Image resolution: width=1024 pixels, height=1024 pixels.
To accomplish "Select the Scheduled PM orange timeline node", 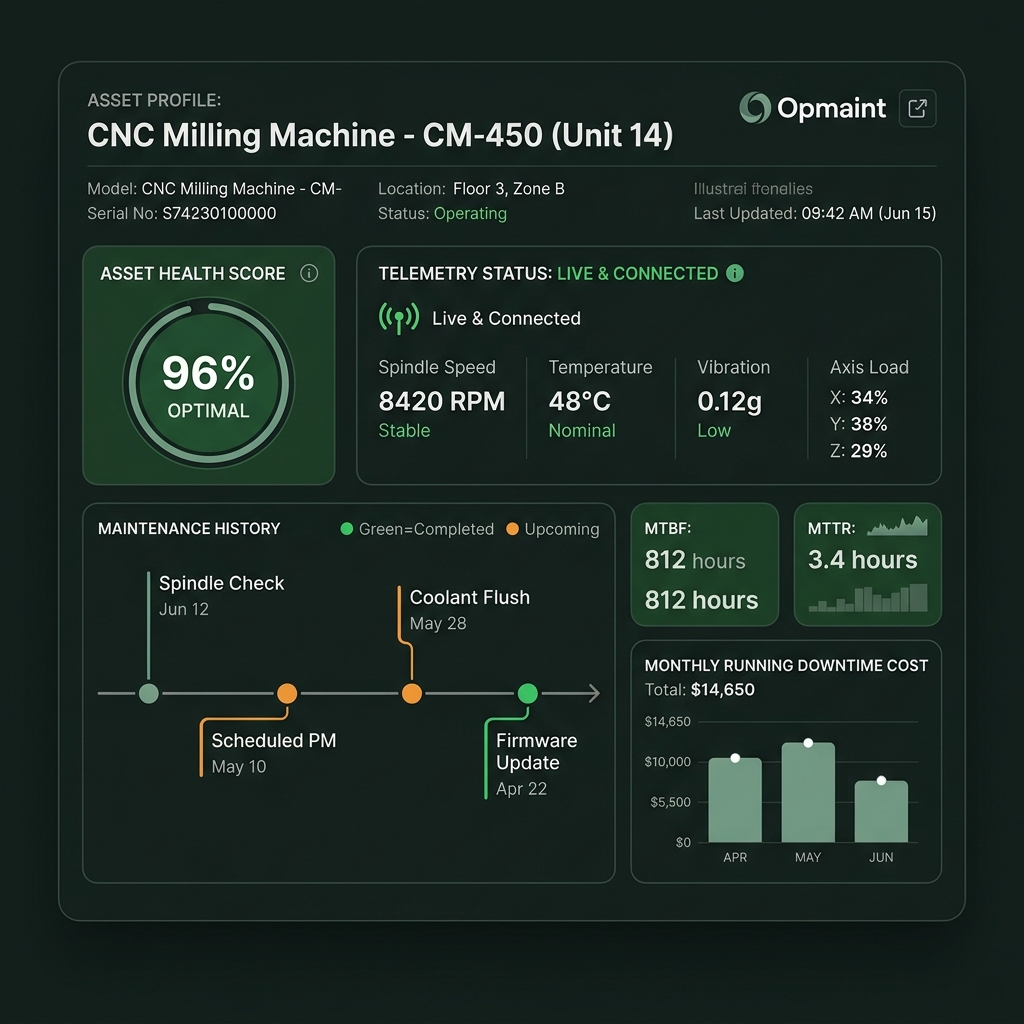I will point(287,693).
